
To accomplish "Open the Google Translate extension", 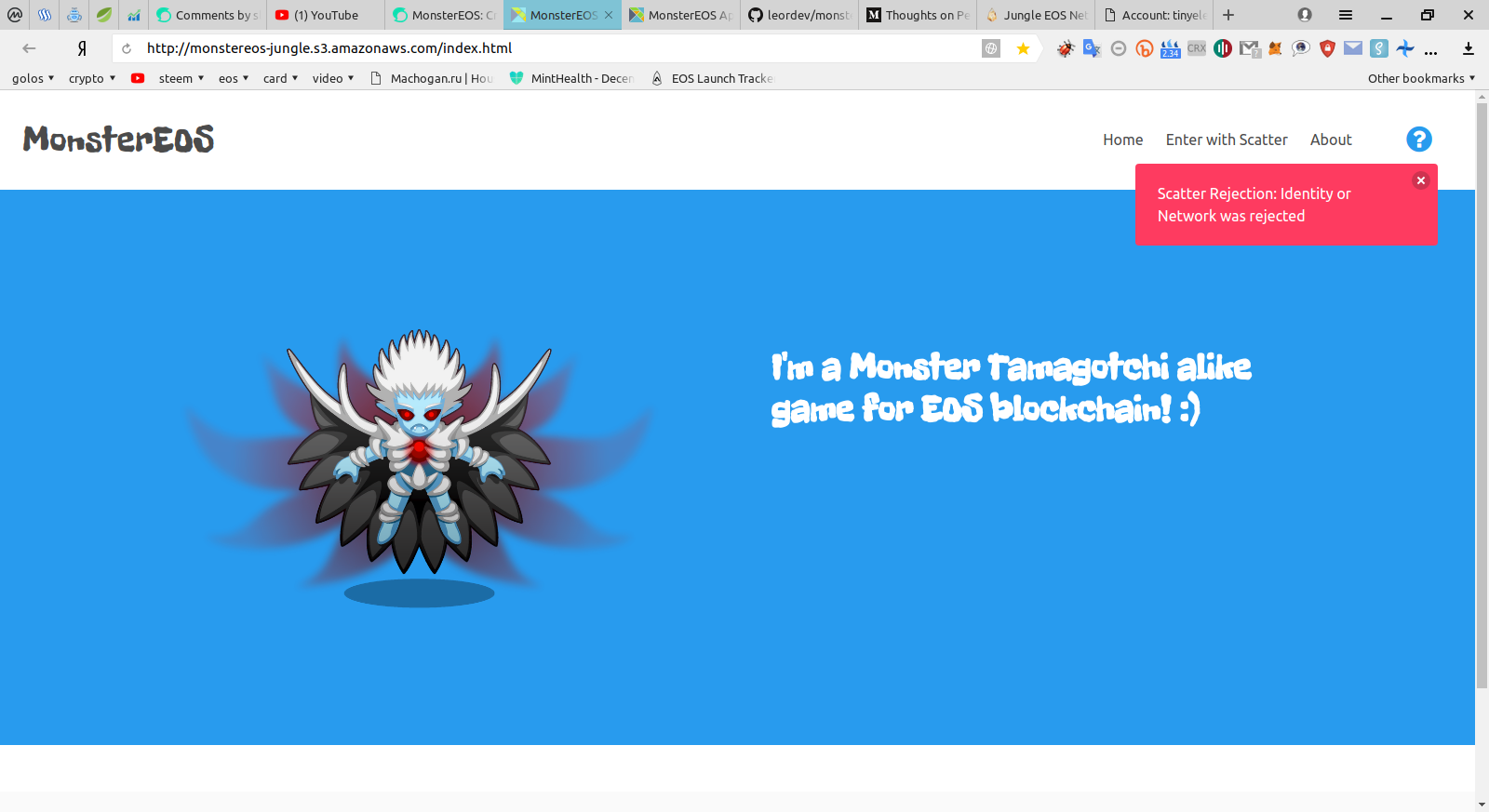I will click(x=1092, y=48).
